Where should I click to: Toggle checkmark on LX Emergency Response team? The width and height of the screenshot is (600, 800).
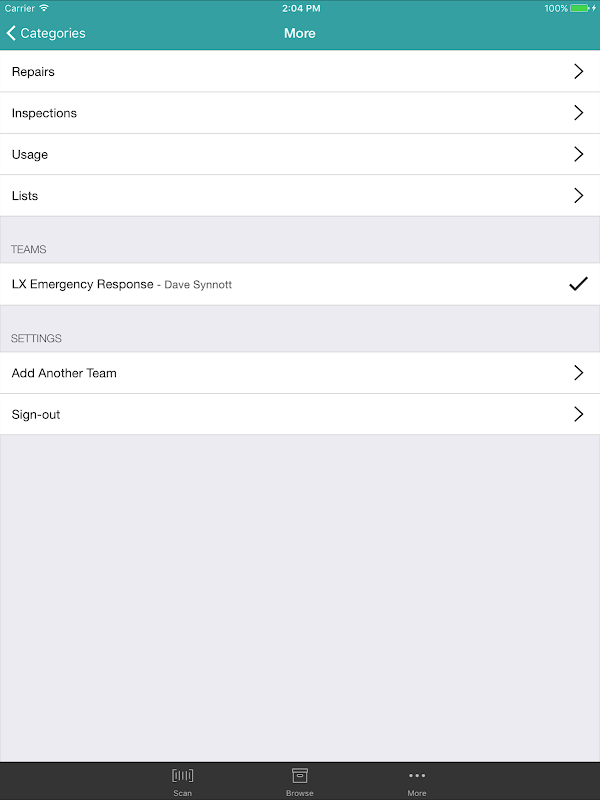[578, 284]
